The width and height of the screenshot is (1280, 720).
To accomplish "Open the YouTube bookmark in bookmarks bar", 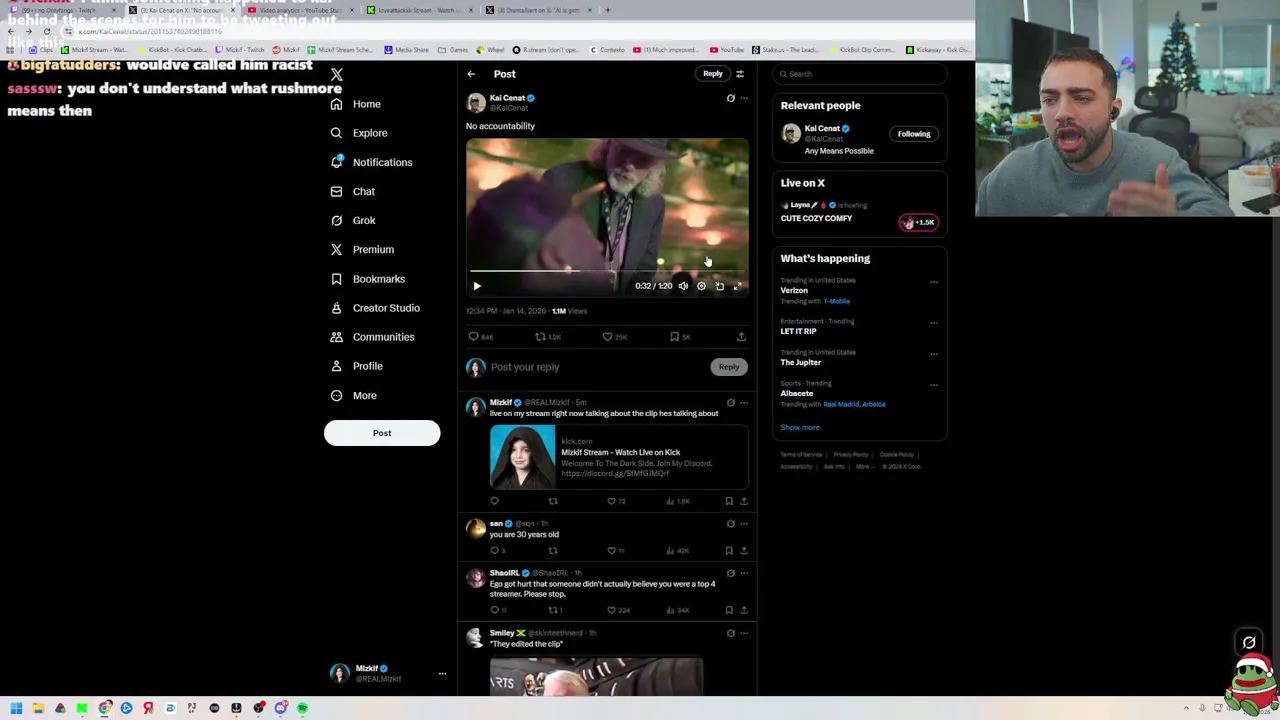I will (x=727, y=50).
